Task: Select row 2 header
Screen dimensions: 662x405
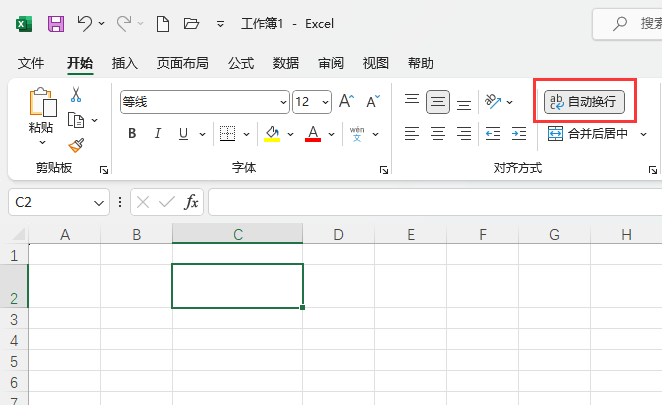Action: pyautogui.click(x=14, y=286)
